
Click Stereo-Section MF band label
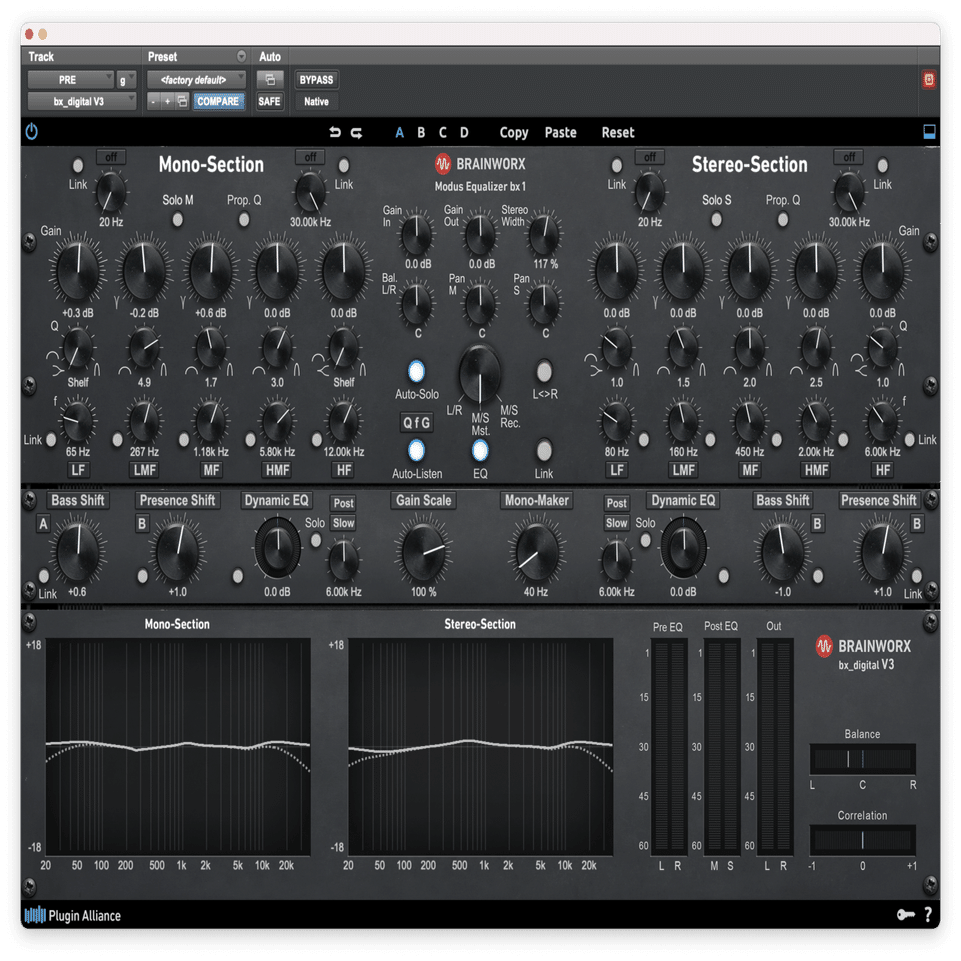[x=750, y=470]
